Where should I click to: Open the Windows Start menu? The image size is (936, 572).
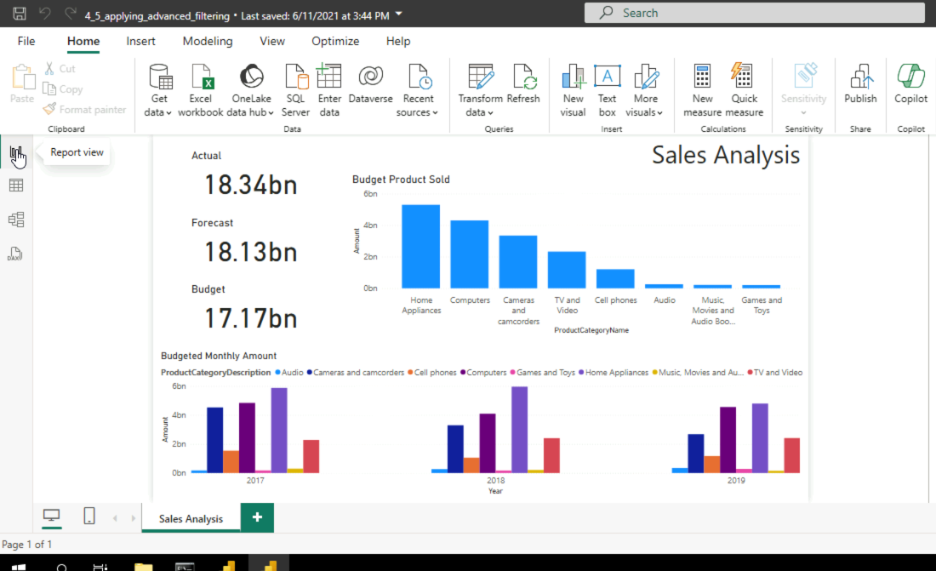(x=19, y=566)
